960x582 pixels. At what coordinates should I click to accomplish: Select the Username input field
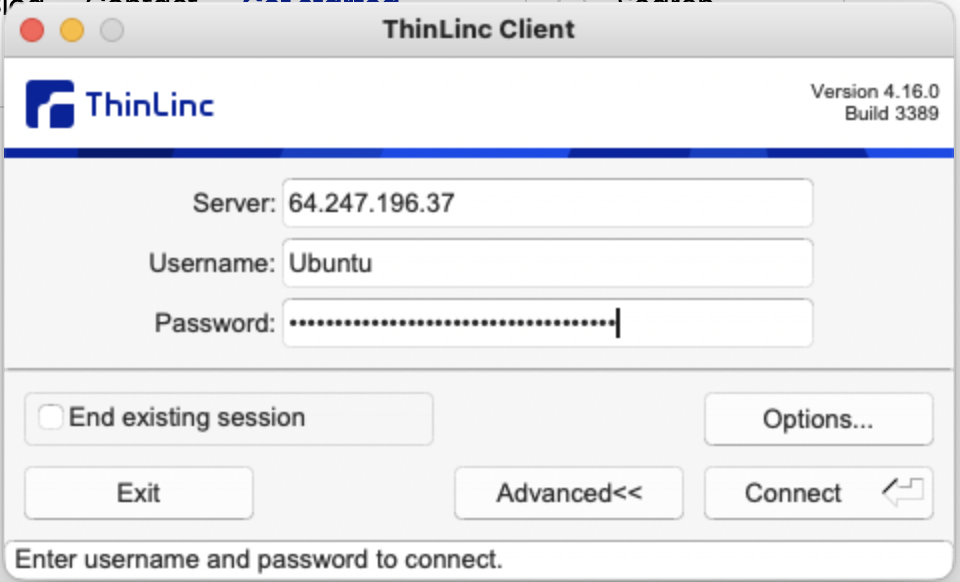click(547, 263)
